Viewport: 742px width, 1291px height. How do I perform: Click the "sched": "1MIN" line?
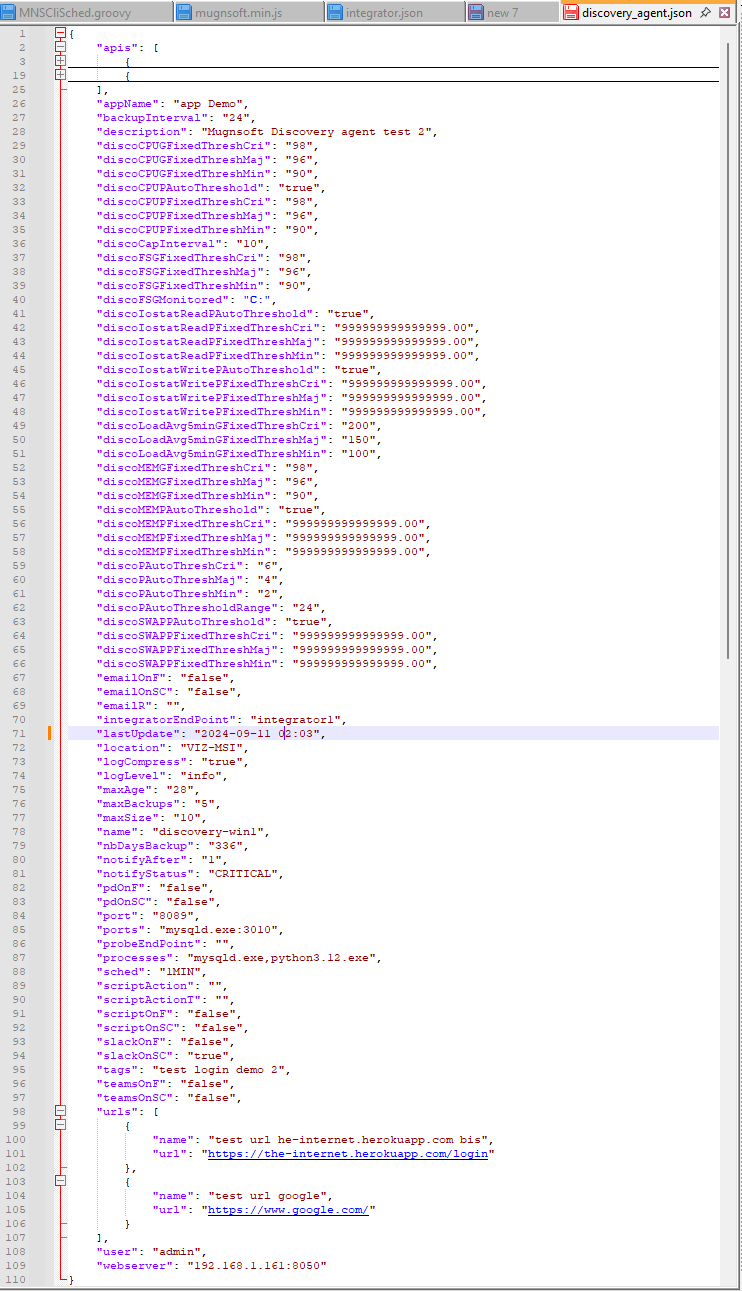click(x=153, y=971)
